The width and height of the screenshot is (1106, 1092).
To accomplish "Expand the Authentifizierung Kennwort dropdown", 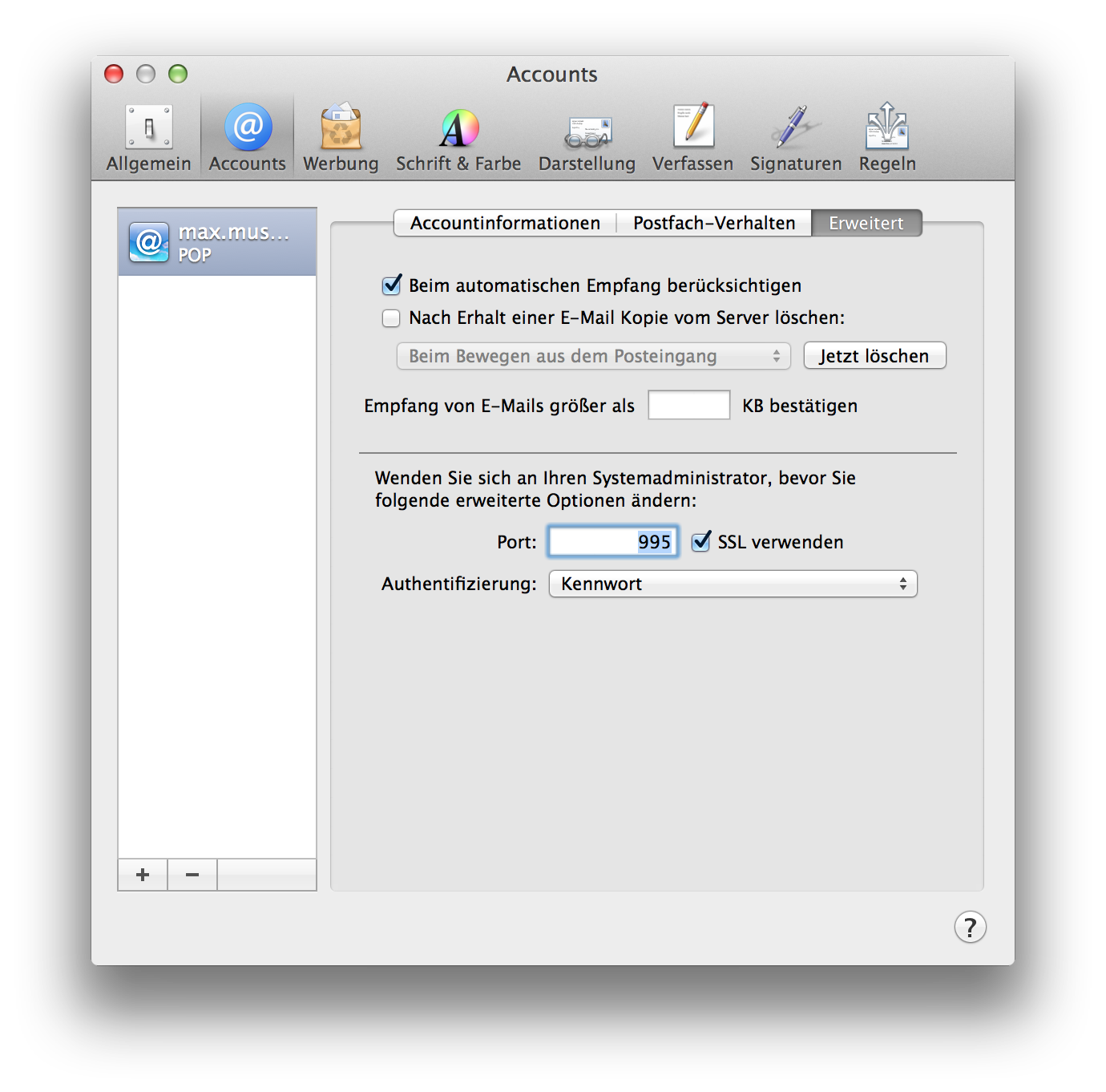I will (x=733, y=584).
